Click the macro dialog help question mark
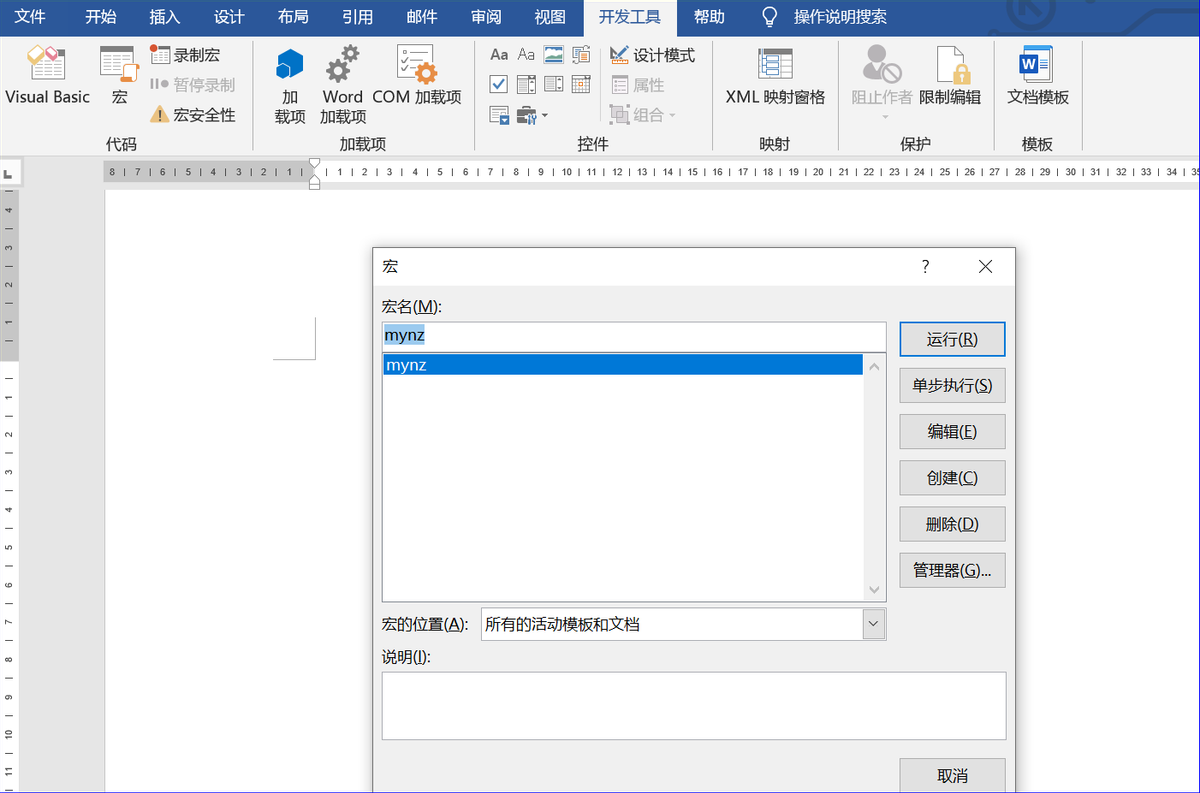The image size is (1200, 793). coord(926,266)
